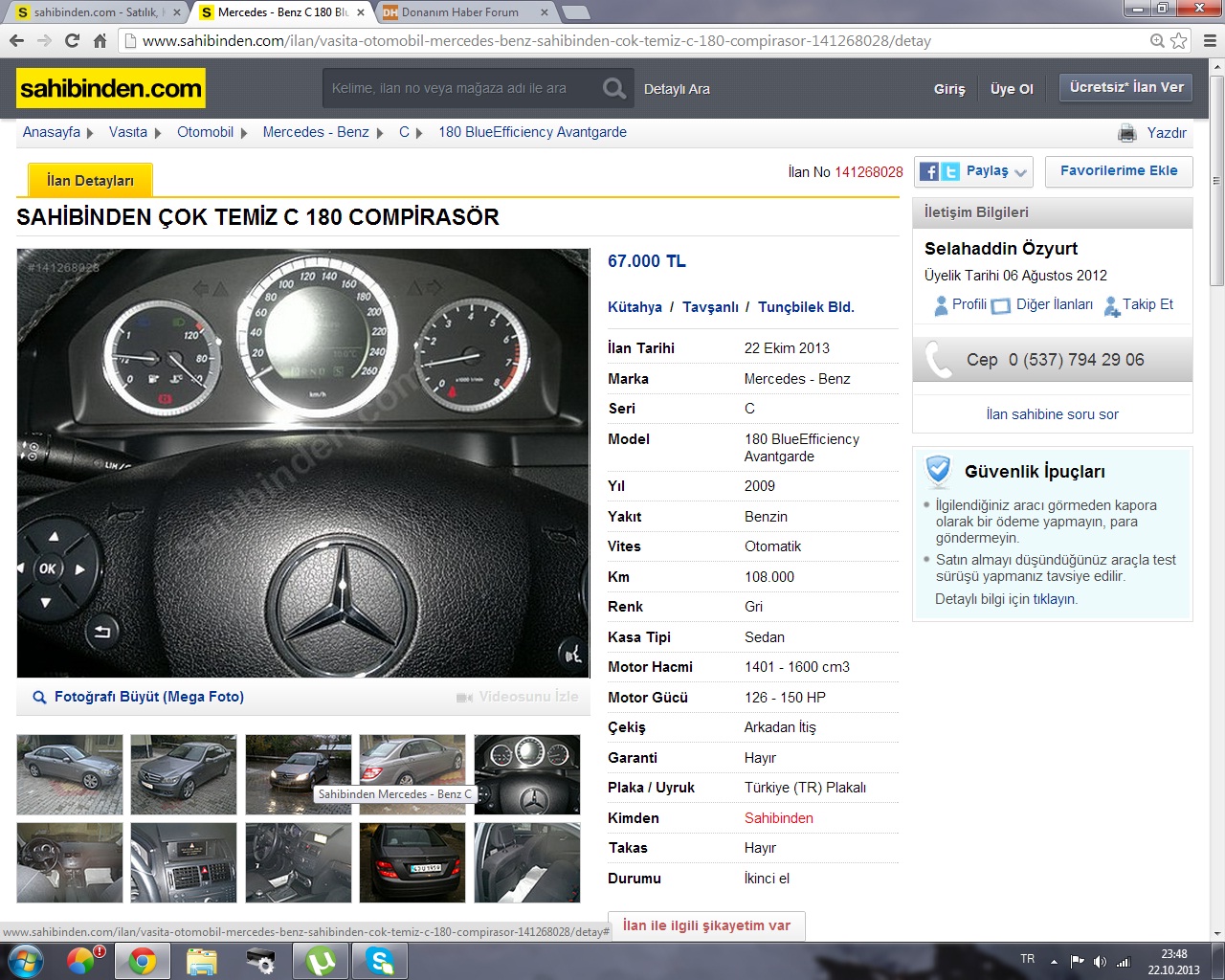
Task: Close the Mercedes - Benz C 180 tab
Action: [360, 12]
